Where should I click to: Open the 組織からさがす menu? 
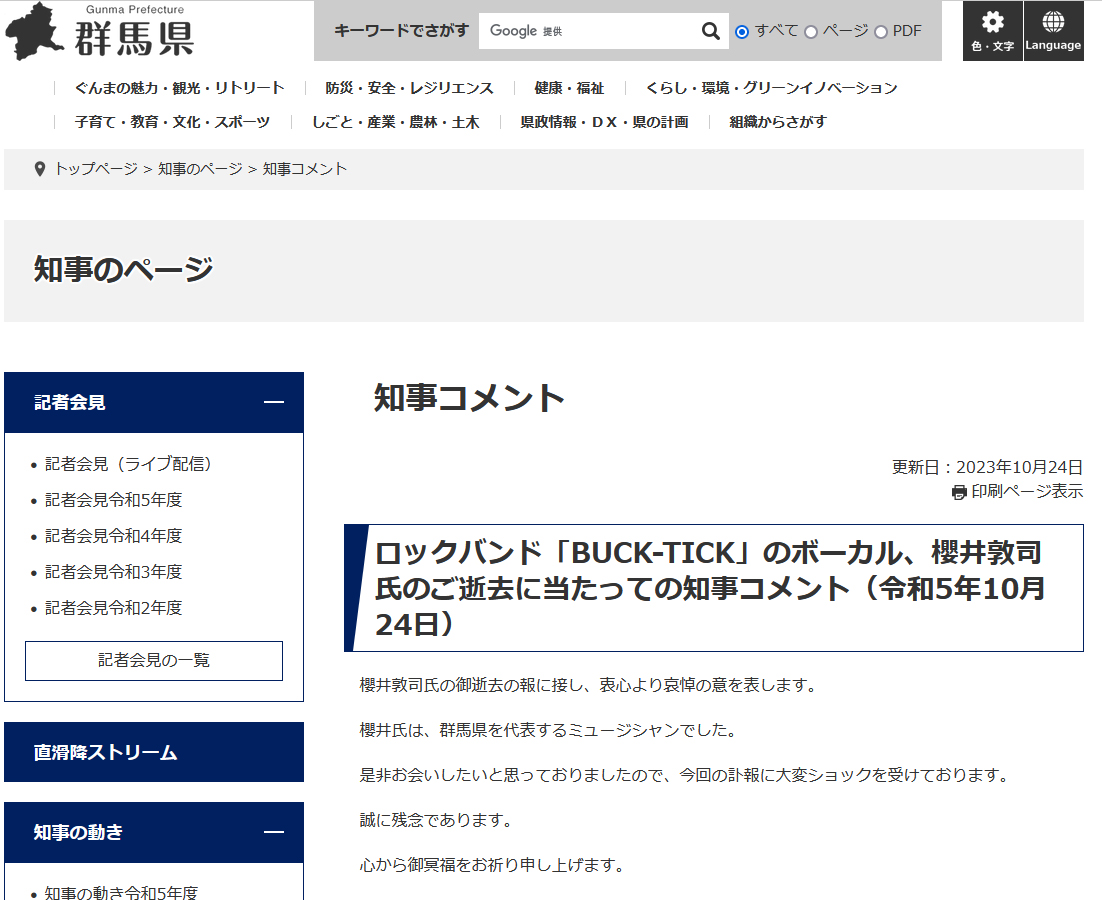[x=778, y=122]
